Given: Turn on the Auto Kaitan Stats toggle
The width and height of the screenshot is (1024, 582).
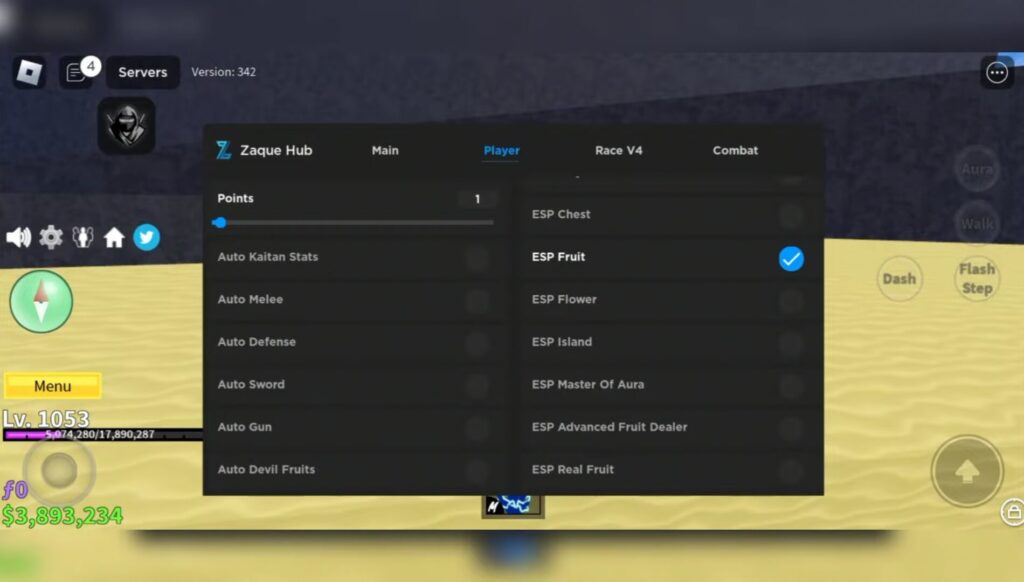Looking at the screenshot, I should click(477, 258).
